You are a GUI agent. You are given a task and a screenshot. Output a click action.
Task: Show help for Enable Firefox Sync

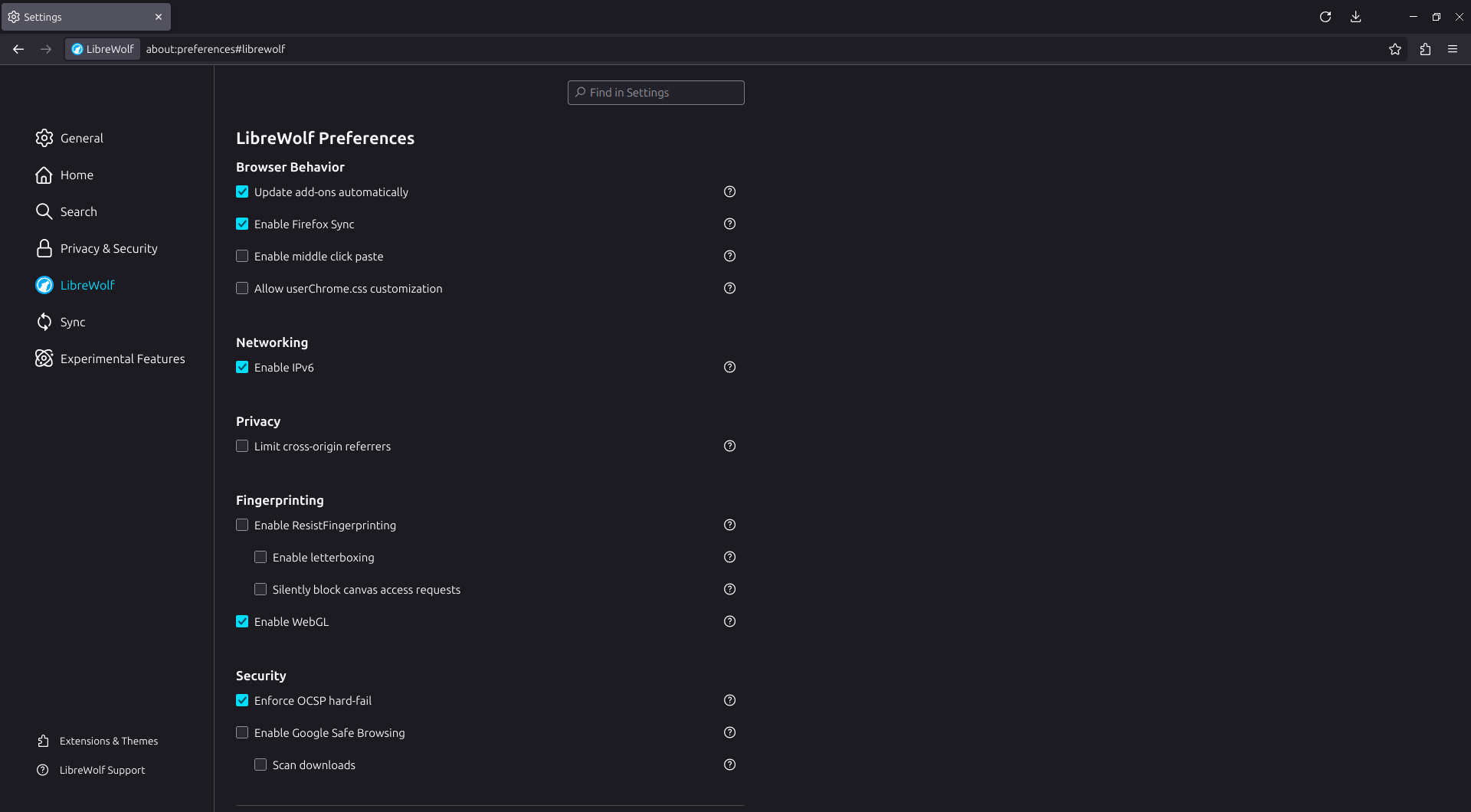coord(730,224)
